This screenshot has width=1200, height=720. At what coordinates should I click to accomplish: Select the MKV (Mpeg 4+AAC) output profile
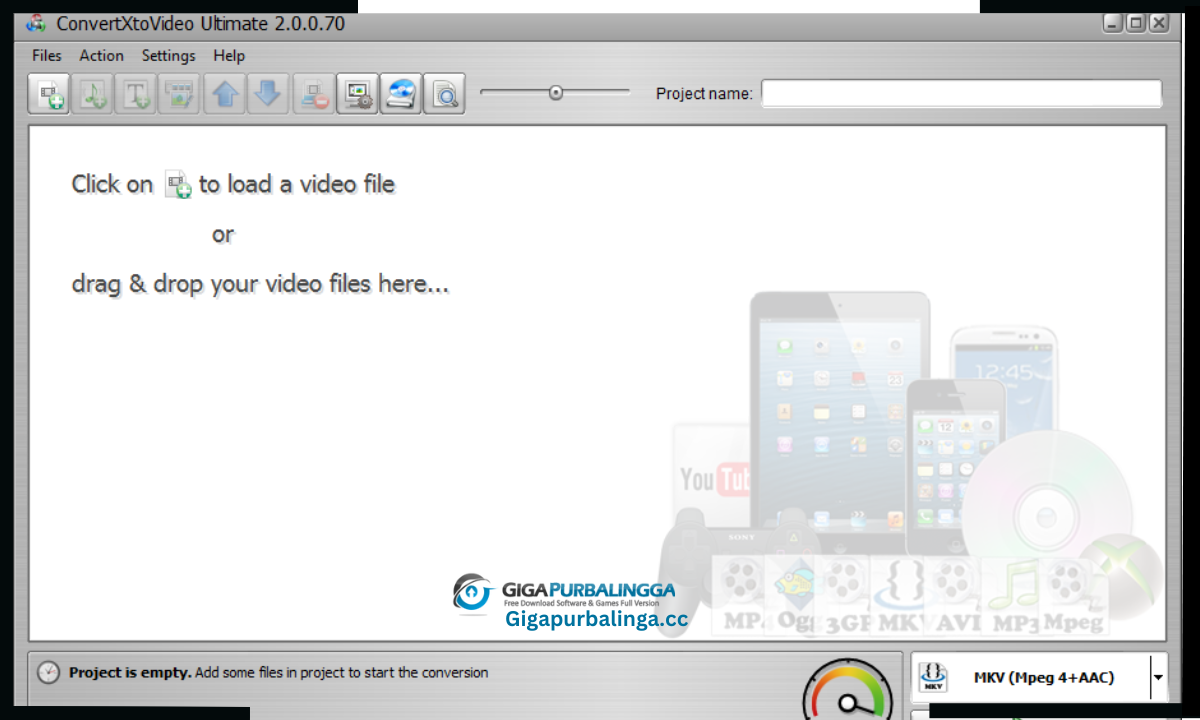point(1044,677)
